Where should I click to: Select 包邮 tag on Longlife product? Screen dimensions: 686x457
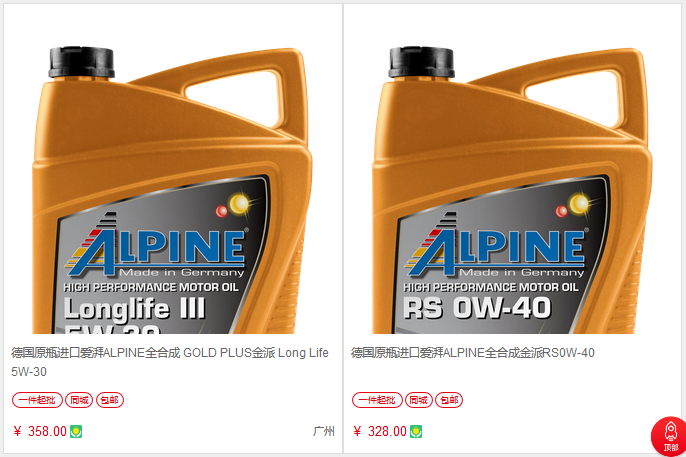110,400
